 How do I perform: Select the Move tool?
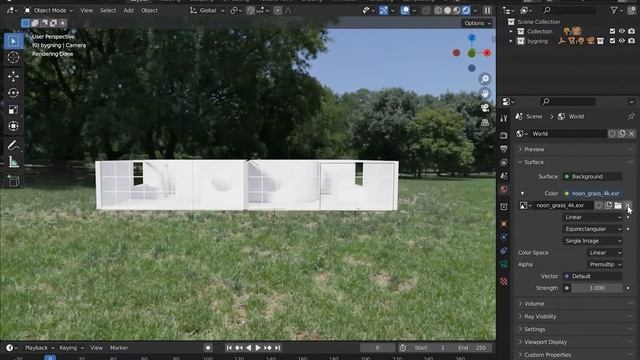pos(13,76)
